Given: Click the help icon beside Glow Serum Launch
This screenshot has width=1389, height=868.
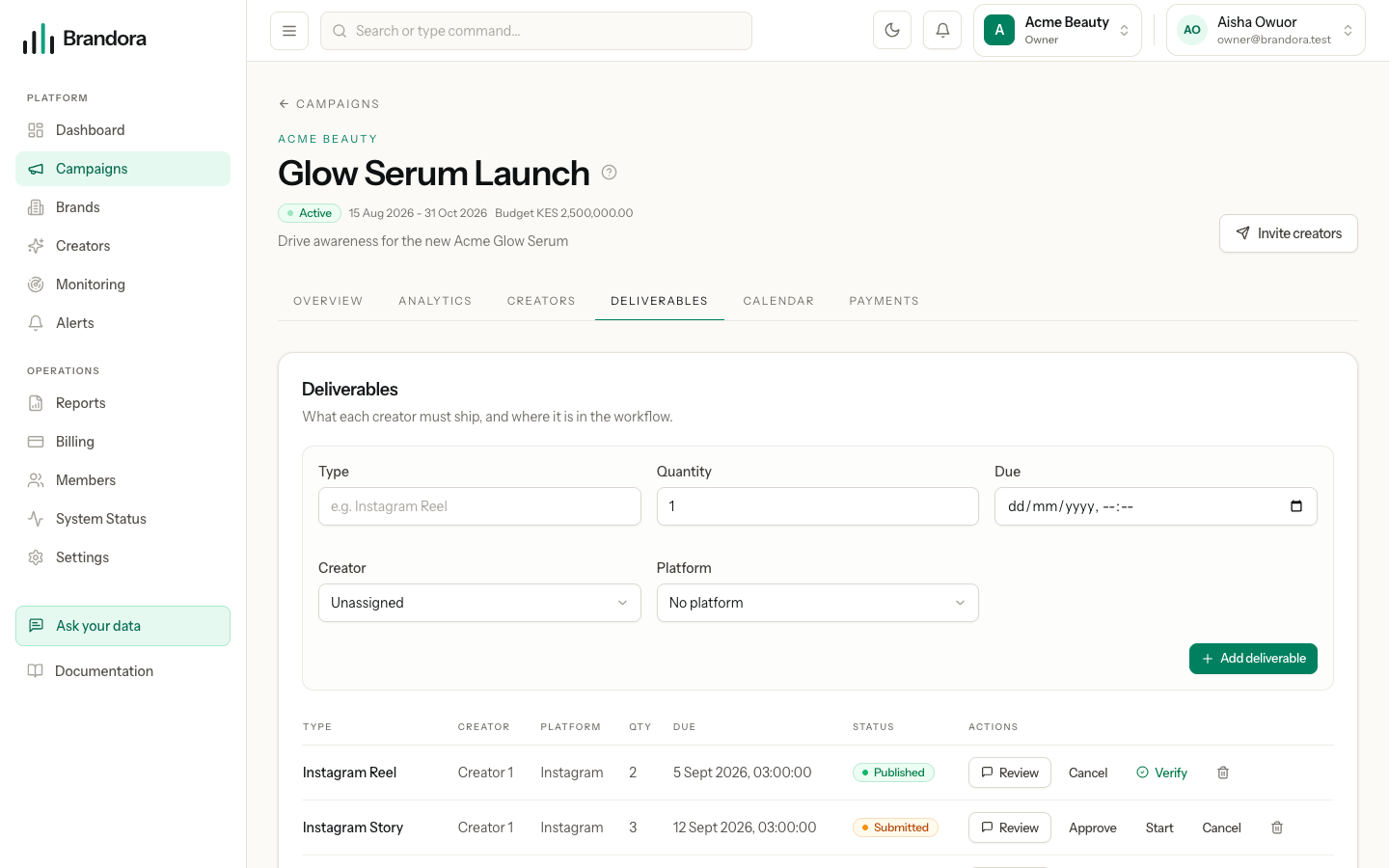Looking at the screenshot, I should pyautogui.click(x=609, y=173).
